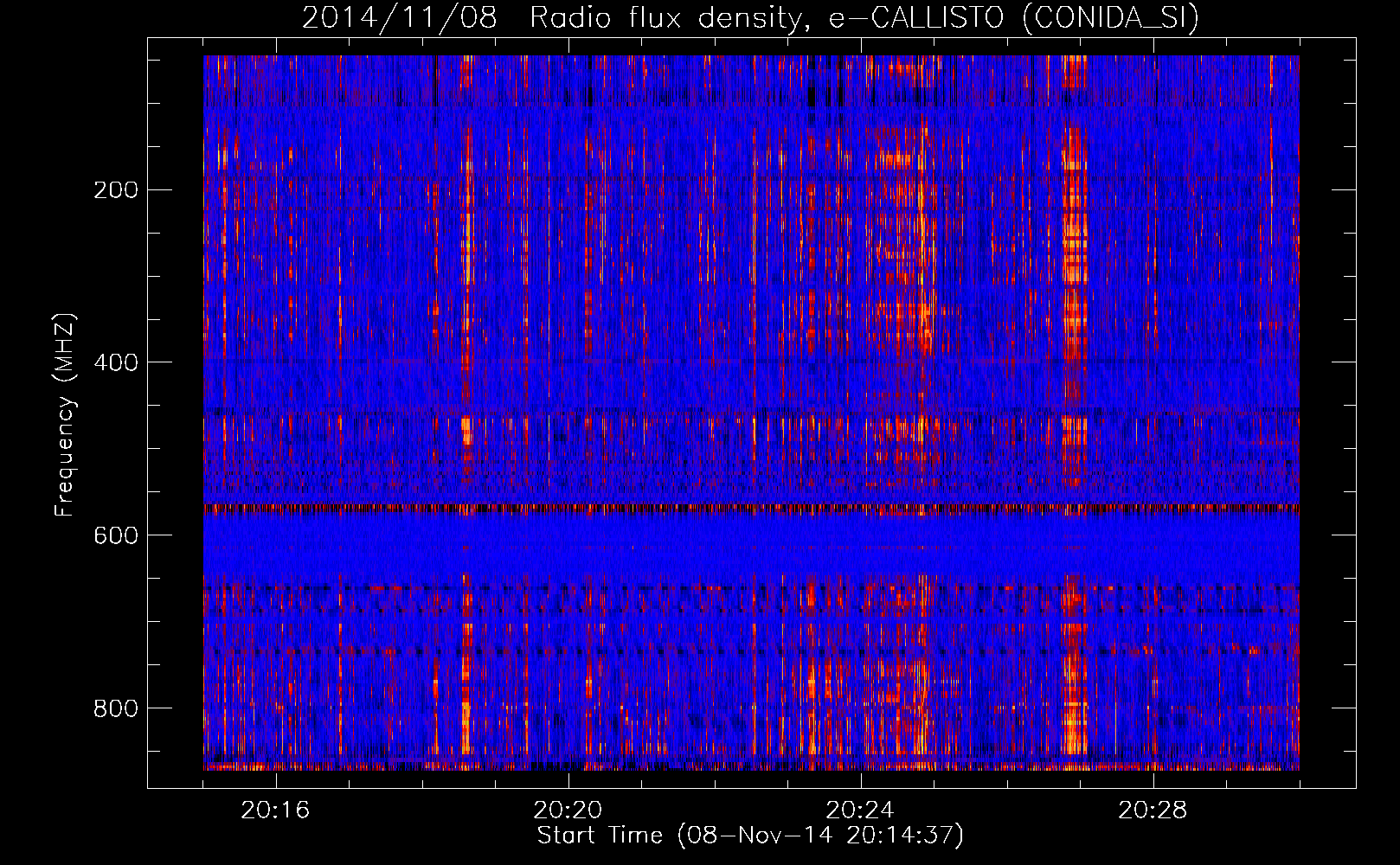The width and height of the screenshot is (1400, 865).
Task: Select the 400 frequency tick label
Action: (x=116, y=362)
